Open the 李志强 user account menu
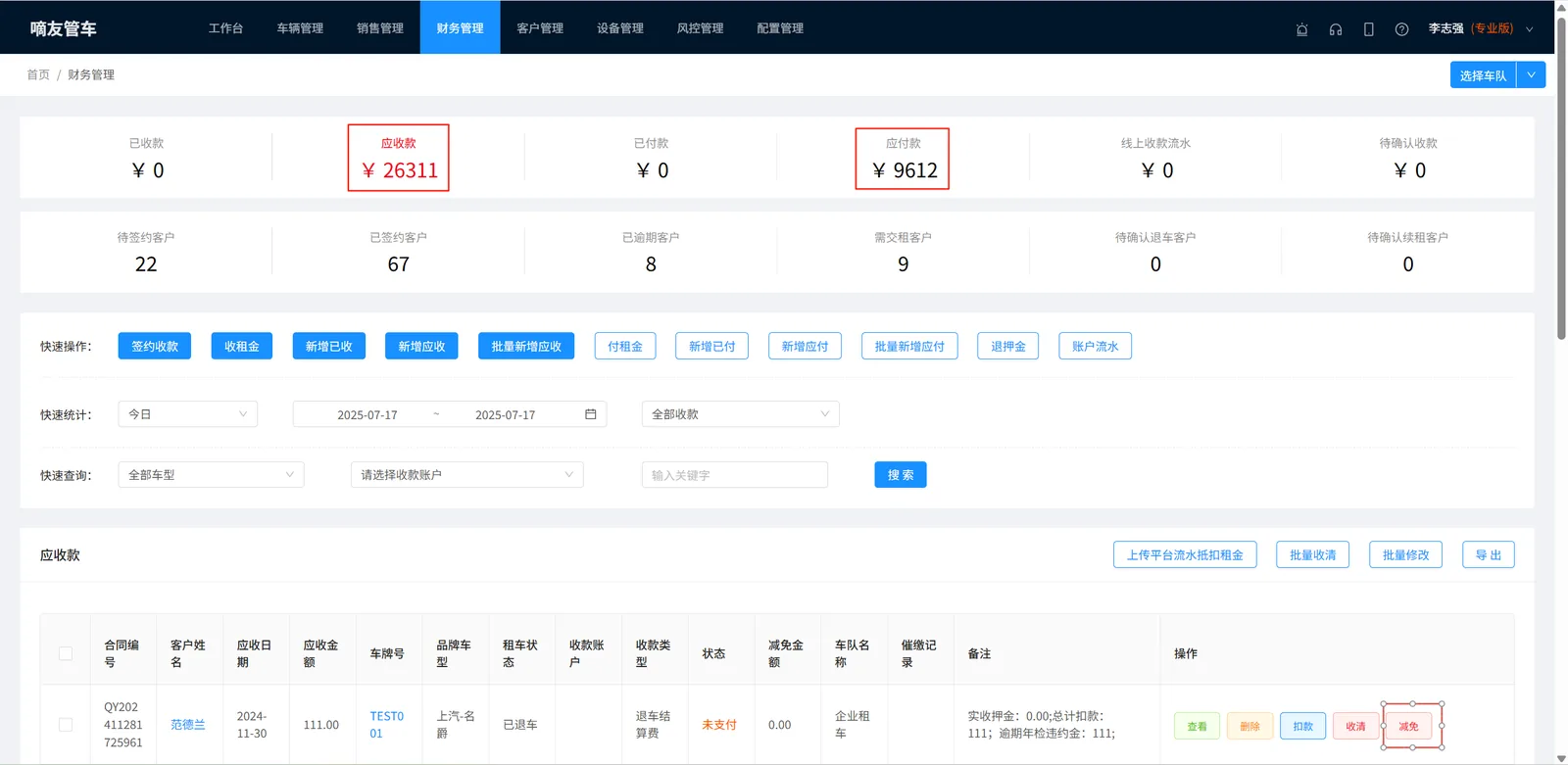Image resolution: width=1568 pixels, height=765 pixels. pos(1480,28)
